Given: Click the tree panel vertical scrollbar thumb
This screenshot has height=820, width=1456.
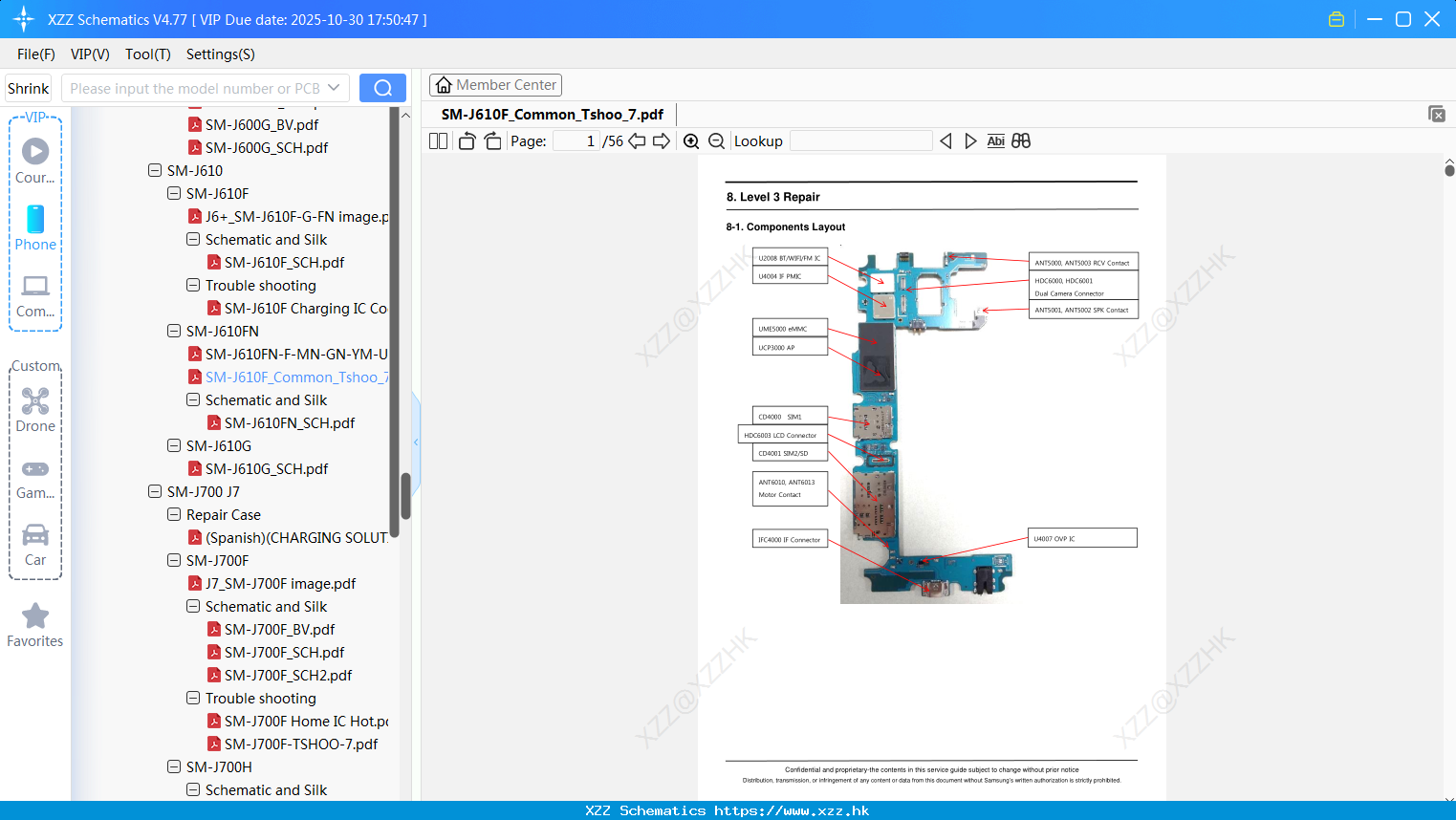Looking at the screenshot, I should (405, 495).
